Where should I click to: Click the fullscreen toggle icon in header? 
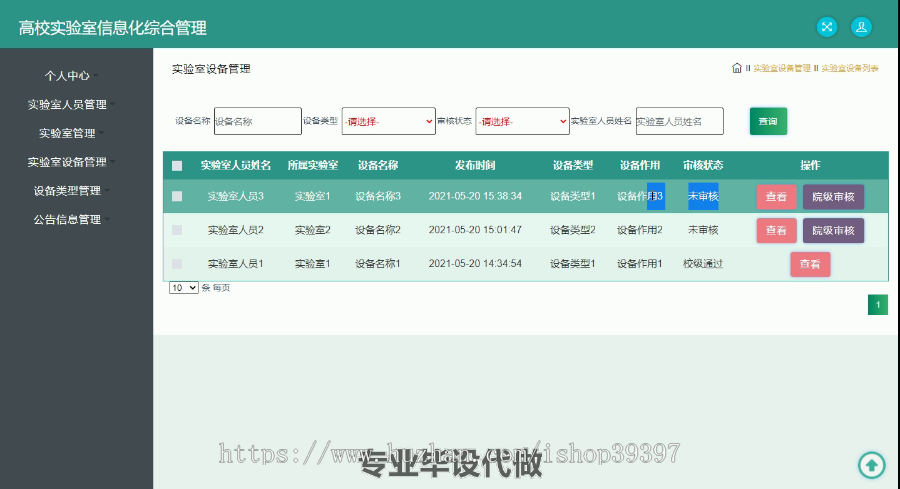827,26
